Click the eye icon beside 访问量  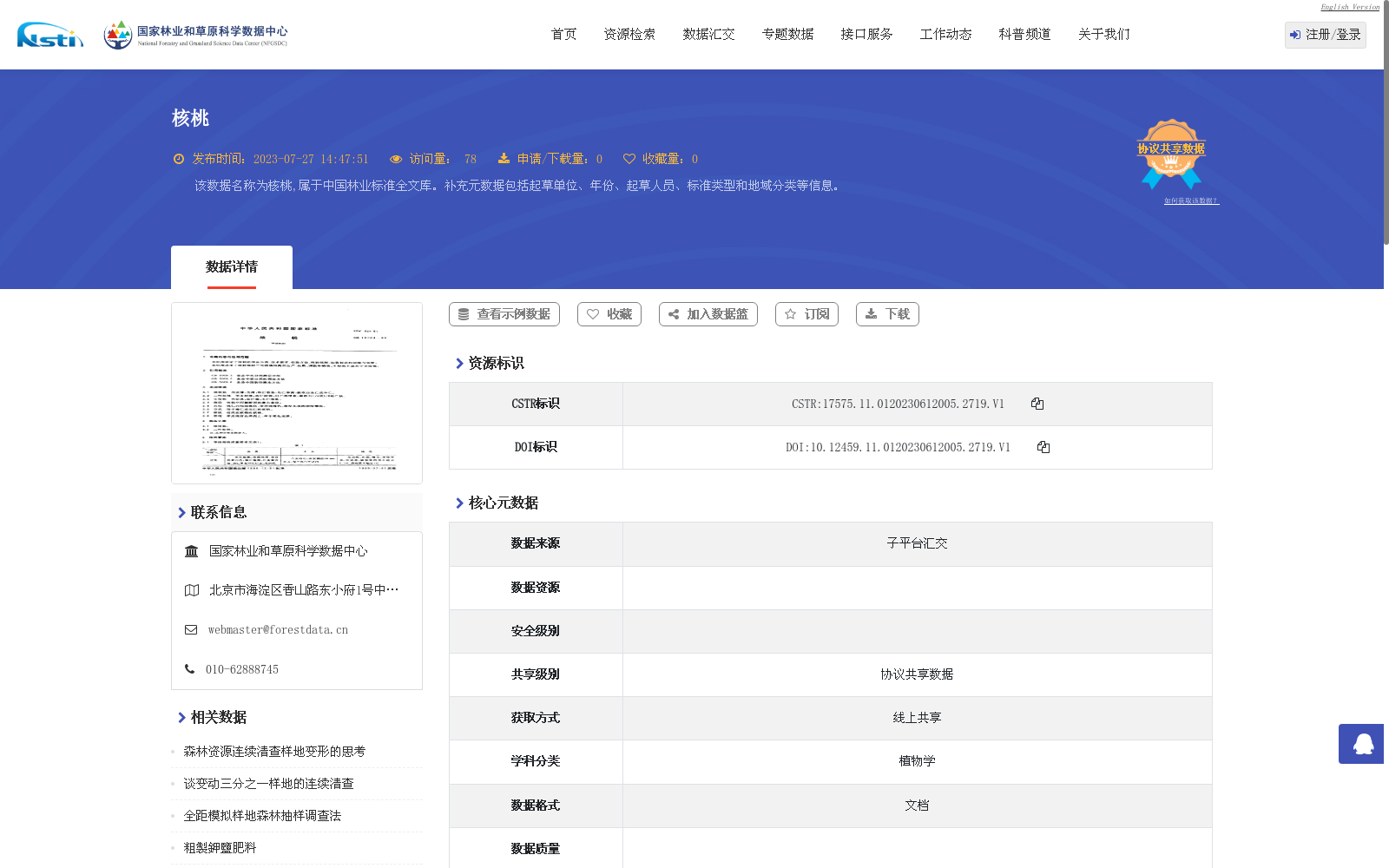396,159
